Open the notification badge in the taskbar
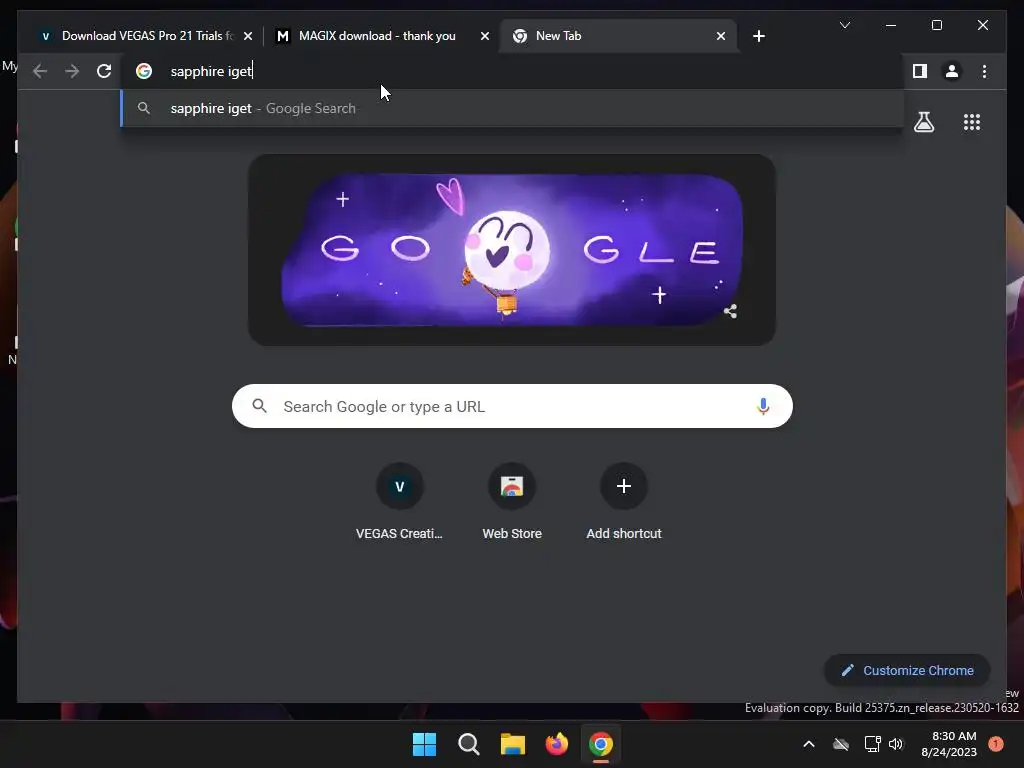 [995, 743]
